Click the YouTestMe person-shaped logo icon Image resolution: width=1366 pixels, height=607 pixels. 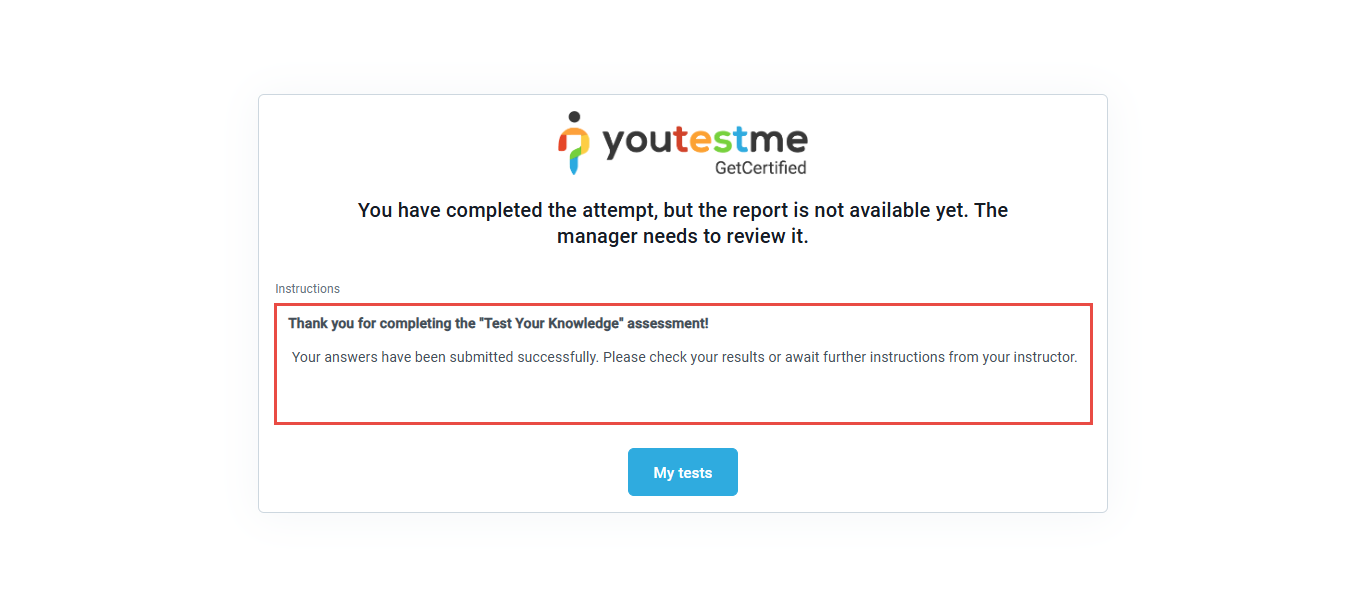[x=574, y=144]
